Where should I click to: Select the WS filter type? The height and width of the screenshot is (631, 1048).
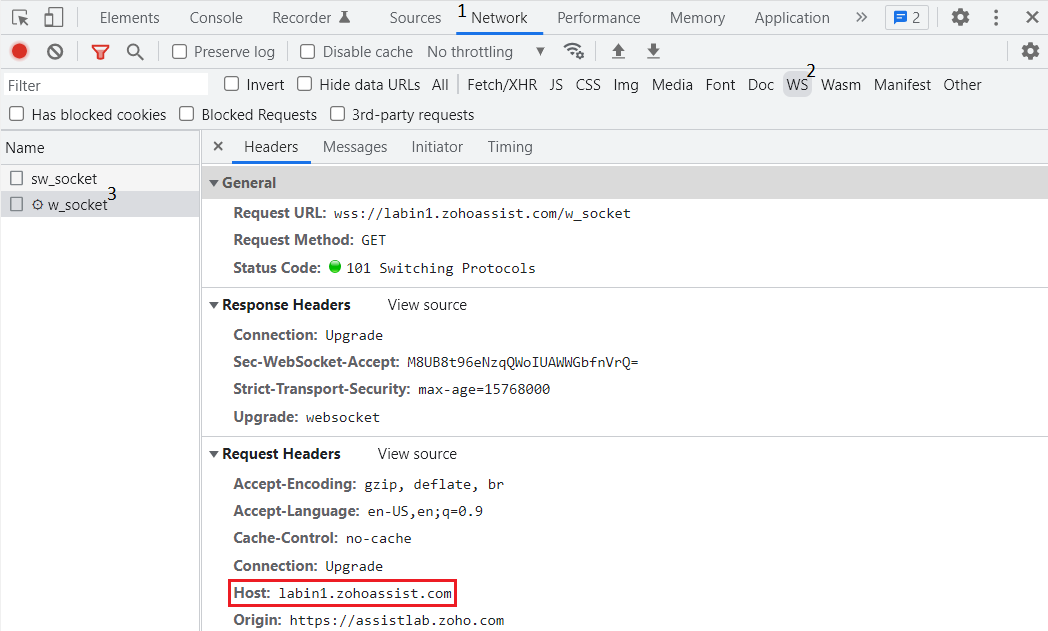click(x=797, y=85)
